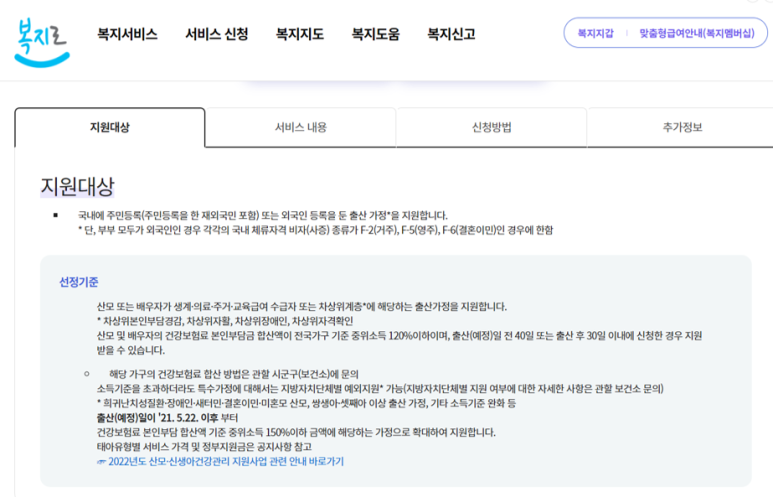Open the 복지신고 menu

[x=451, y=34]
